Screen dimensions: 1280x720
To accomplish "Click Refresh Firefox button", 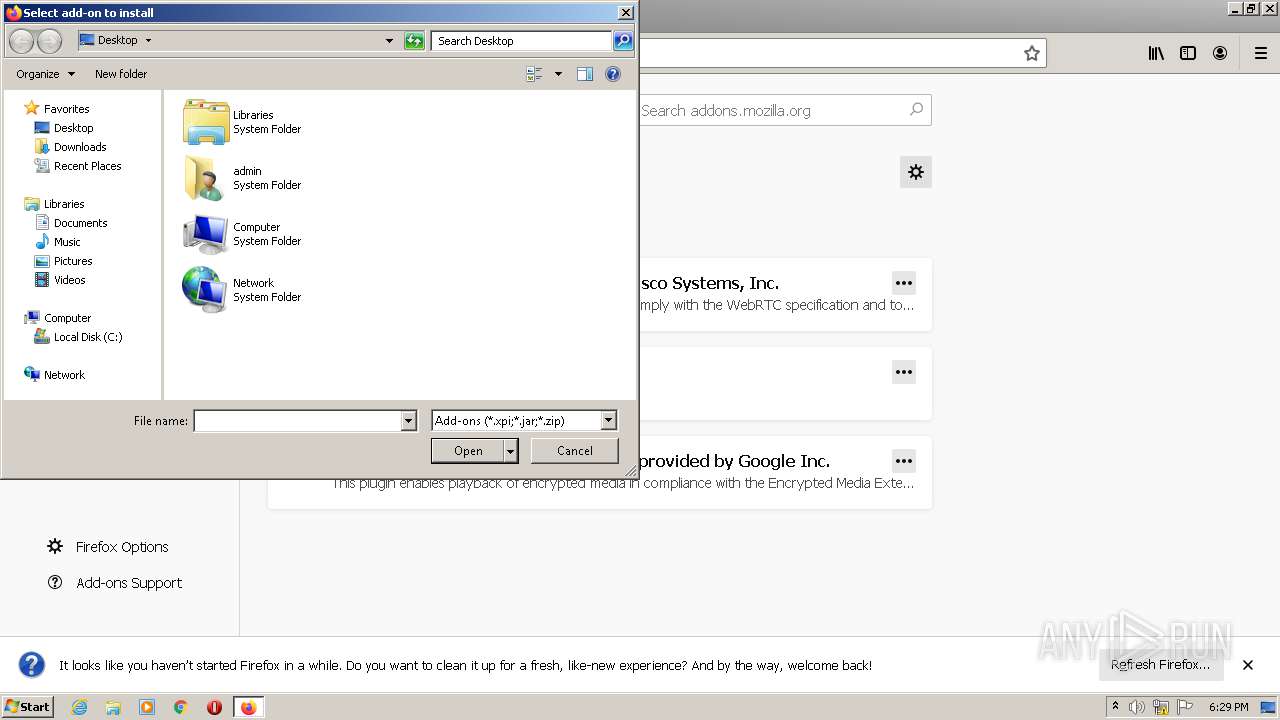I will coord(1160,665).
